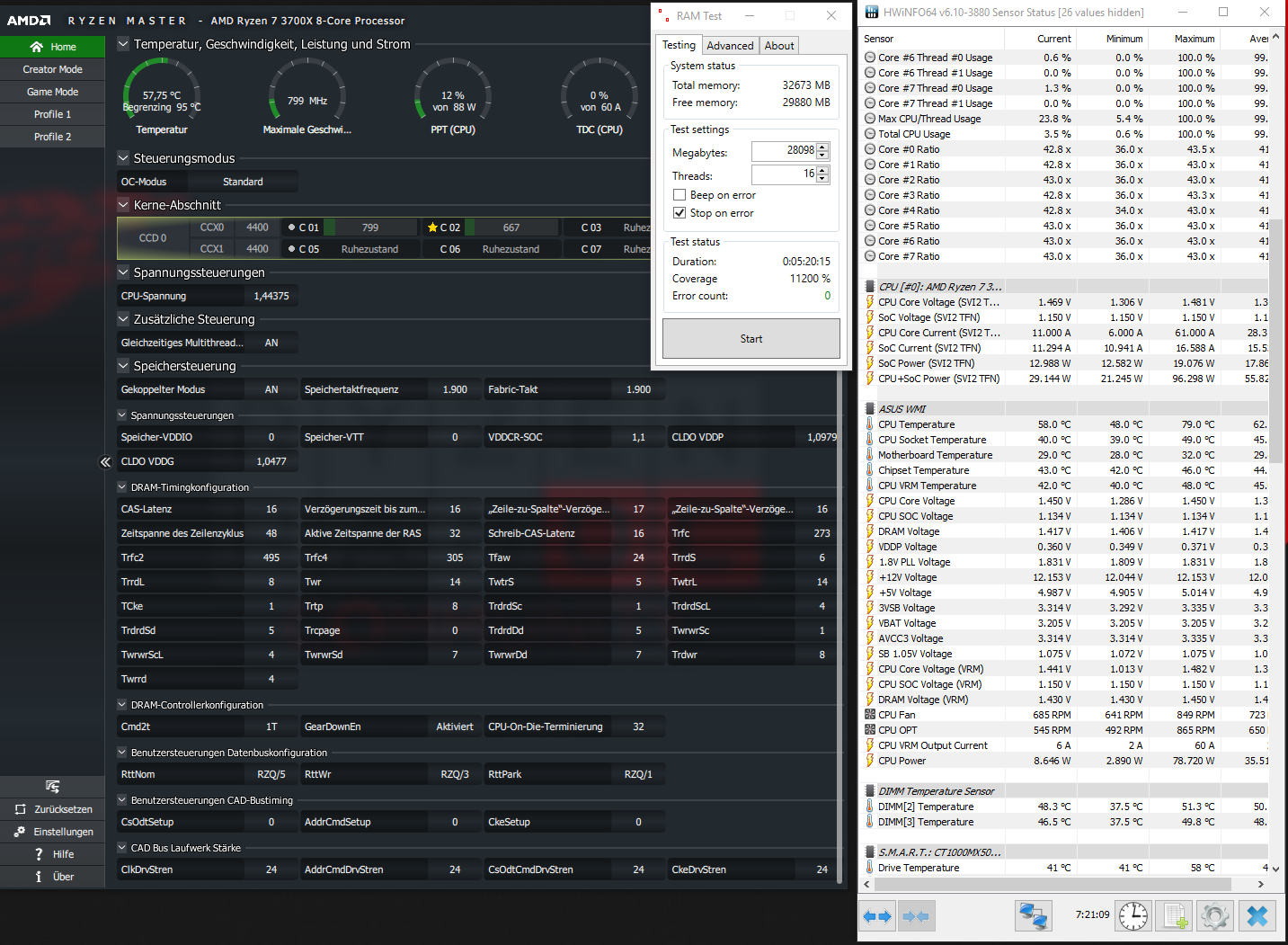Viewport: 1288px width, 945px height.
Task: Open Game Mode in Ryzen Master
Action: coord(52,92)
